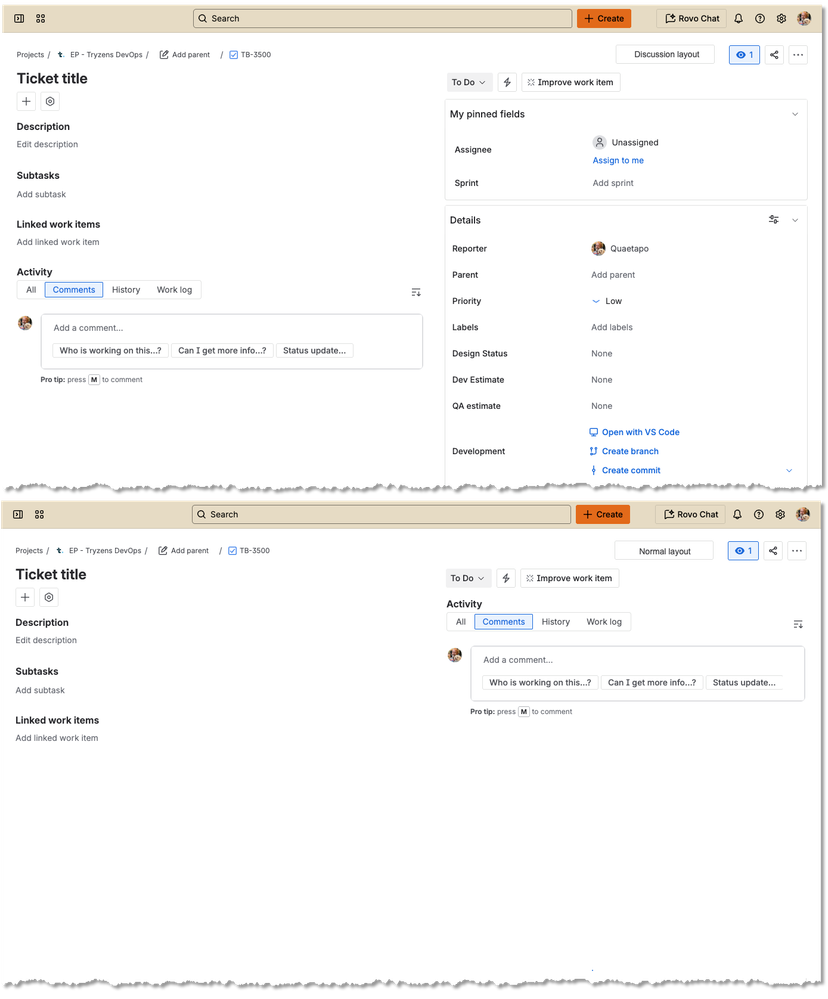Click the notifications bell in the upper window
Screen dimensions: 828x999
click(738, 18)
